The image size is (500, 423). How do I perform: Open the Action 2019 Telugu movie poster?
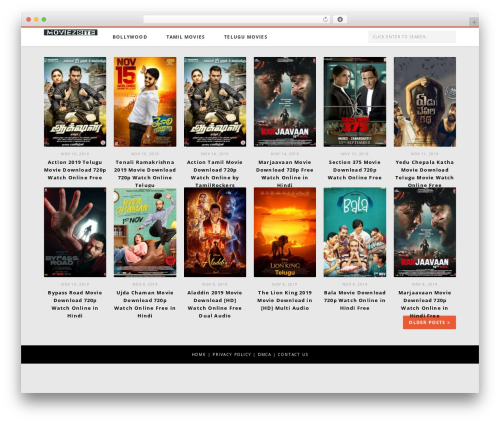tap(75, 102)
